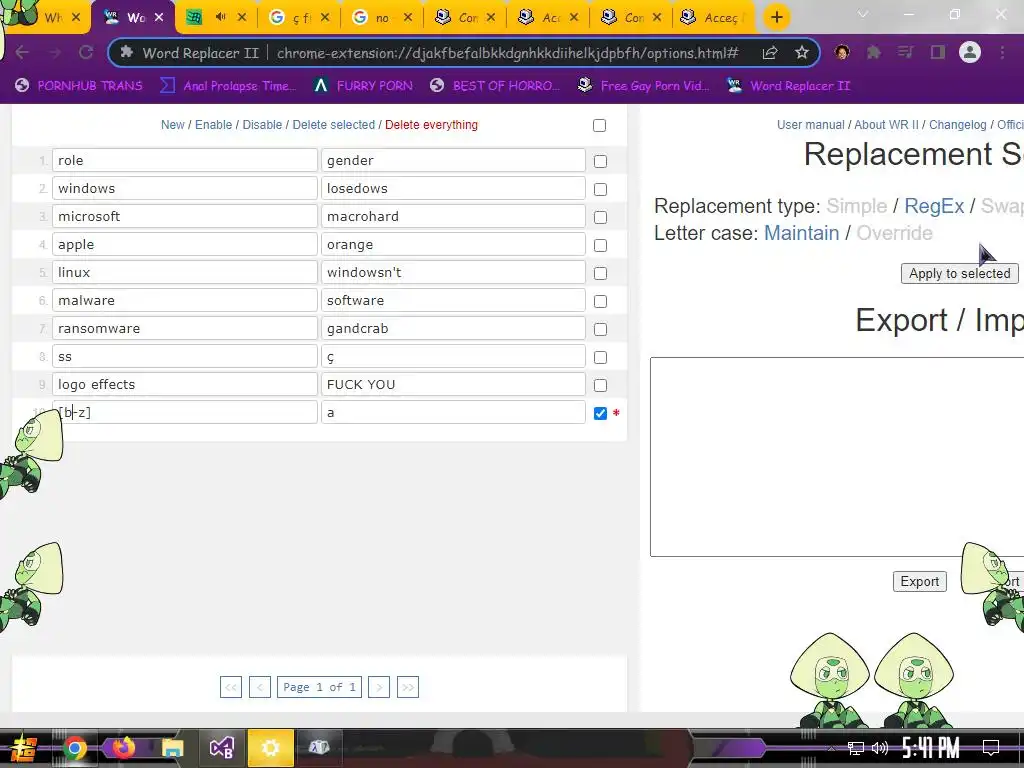The width and height of the screenshot is (1024, 768).
Task: Reload the page with refresh icon
Action: [x=86, y=52]
